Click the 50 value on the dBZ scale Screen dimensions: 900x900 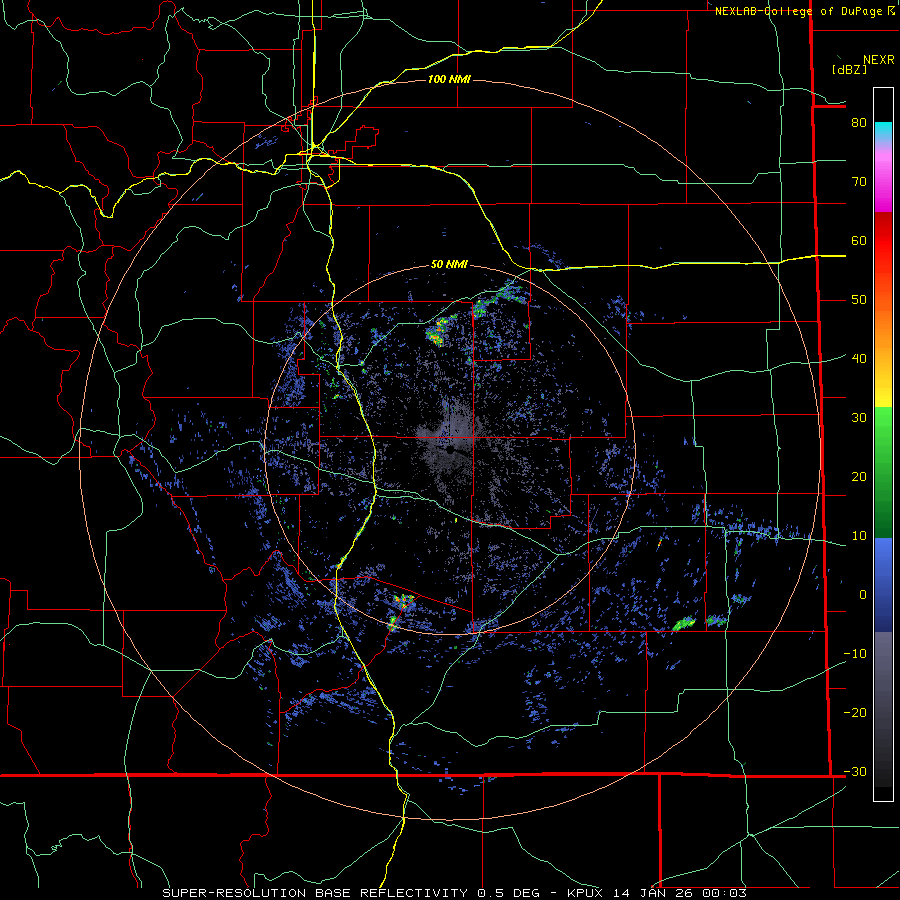tap(859, 300)
